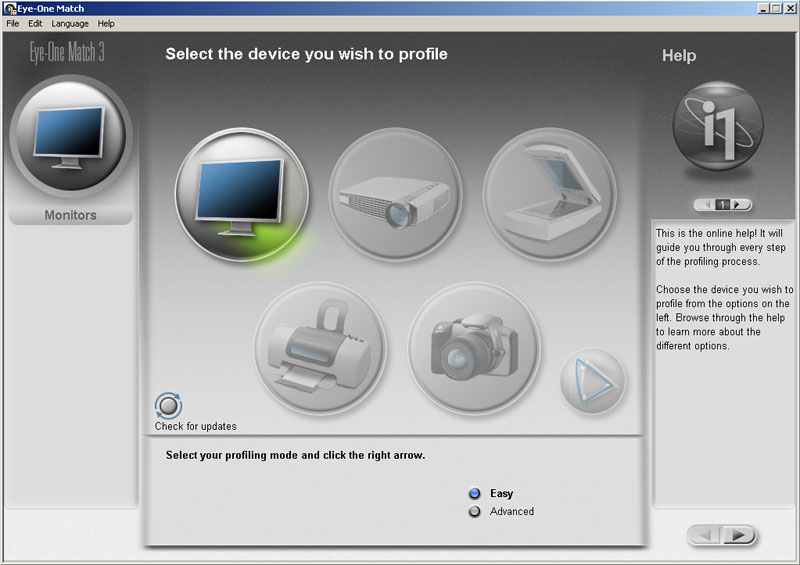Screen dimensions: 800x565
Task: Click the Monitors preview icon in sidebar
Action: 70,137
